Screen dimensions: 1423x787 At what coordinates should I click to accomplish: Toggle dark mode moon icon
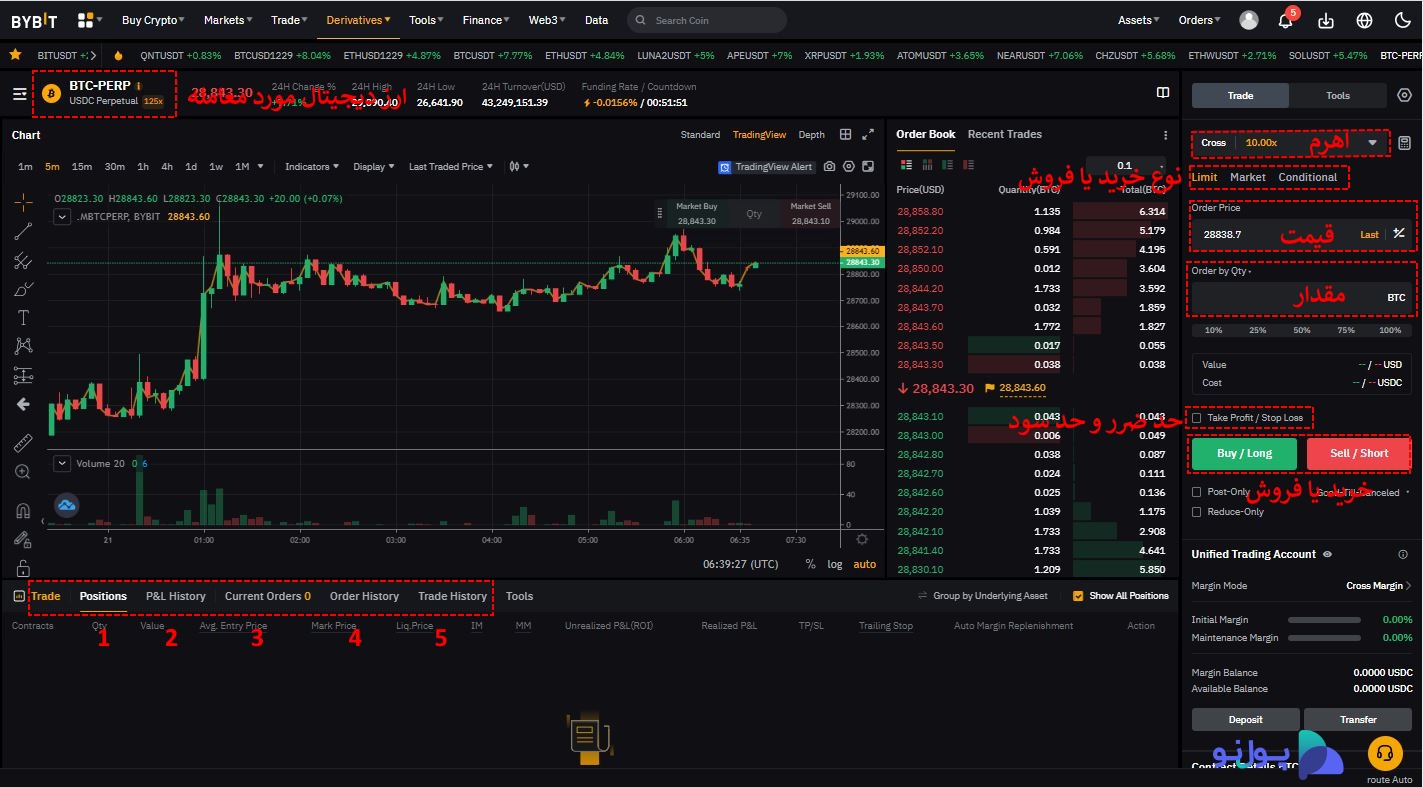1403,20
